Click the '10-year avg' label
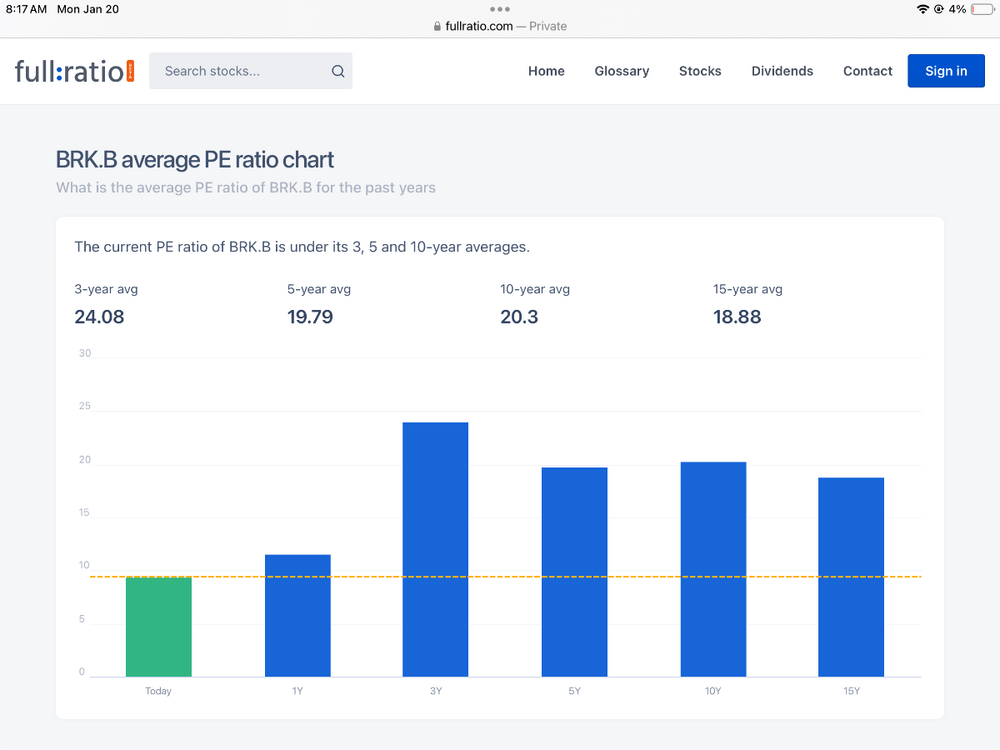Viewport: 1000px width, 750px height. (x=534, y=289)
